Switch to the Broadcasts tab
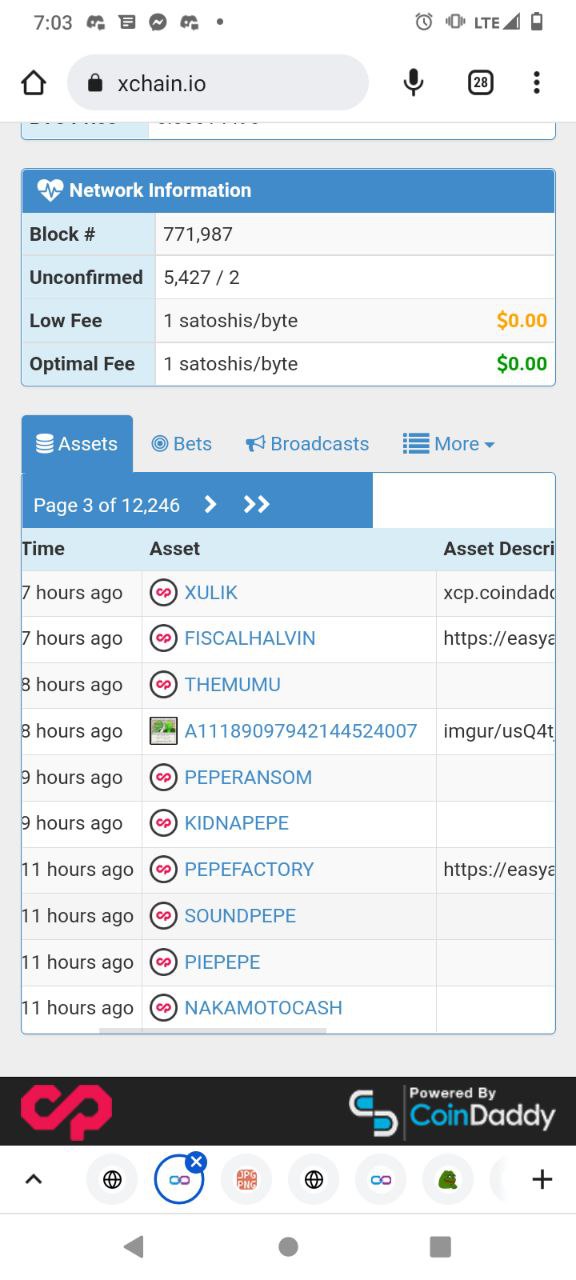This screenshot has height=1280, width=576. (307, 444)
